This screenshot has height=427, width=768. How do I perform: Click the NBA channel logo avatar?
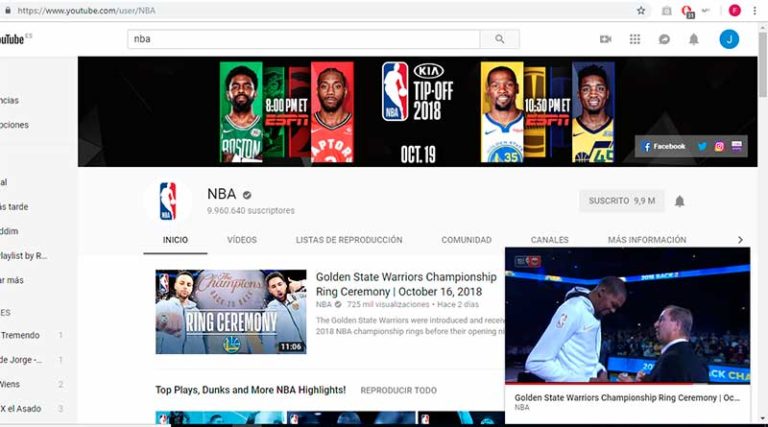click(168, 201)
